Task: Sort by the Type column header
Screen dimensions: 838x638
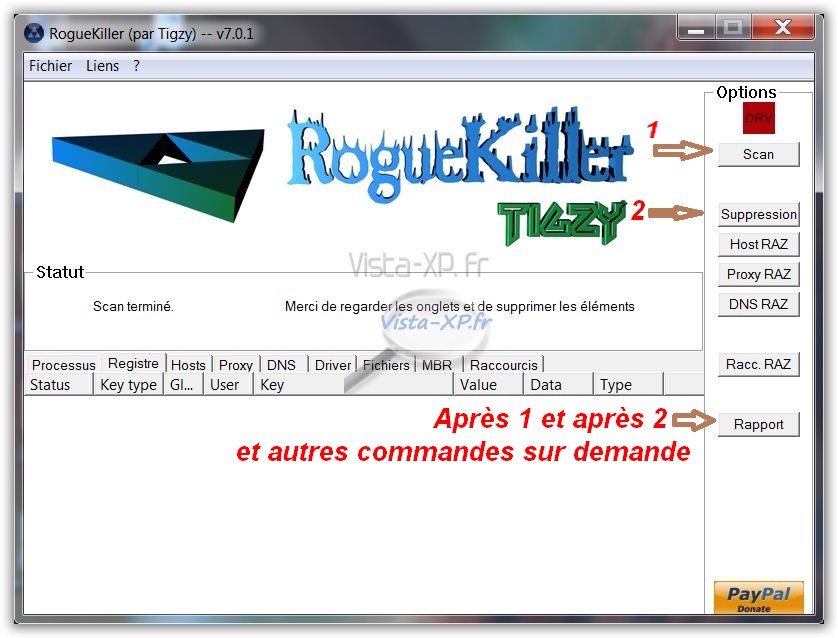Action: coord(628,385)
